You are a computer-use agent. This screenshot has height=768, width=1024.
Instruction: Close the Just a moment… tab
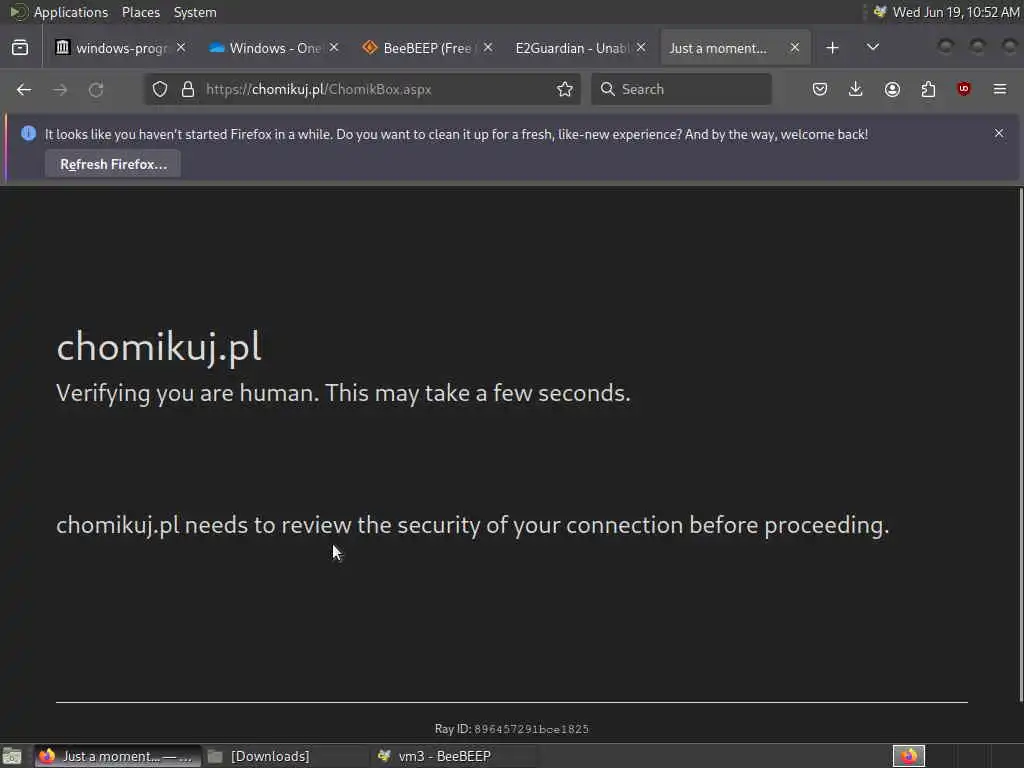click(795, 48)
